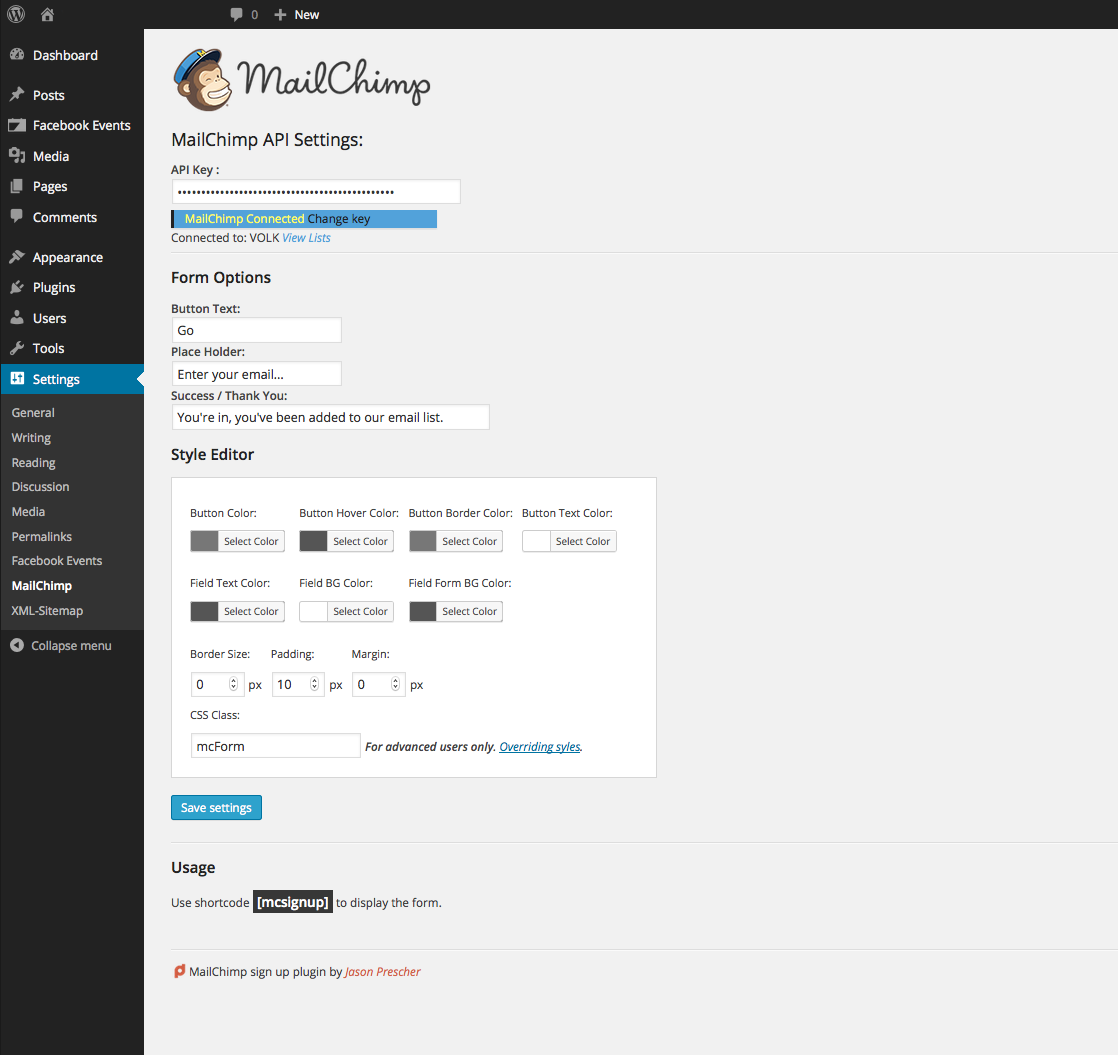This screenshot has width=1118, height=1055.
Task: Select Color for Button Color
Action: coord(251,542)
